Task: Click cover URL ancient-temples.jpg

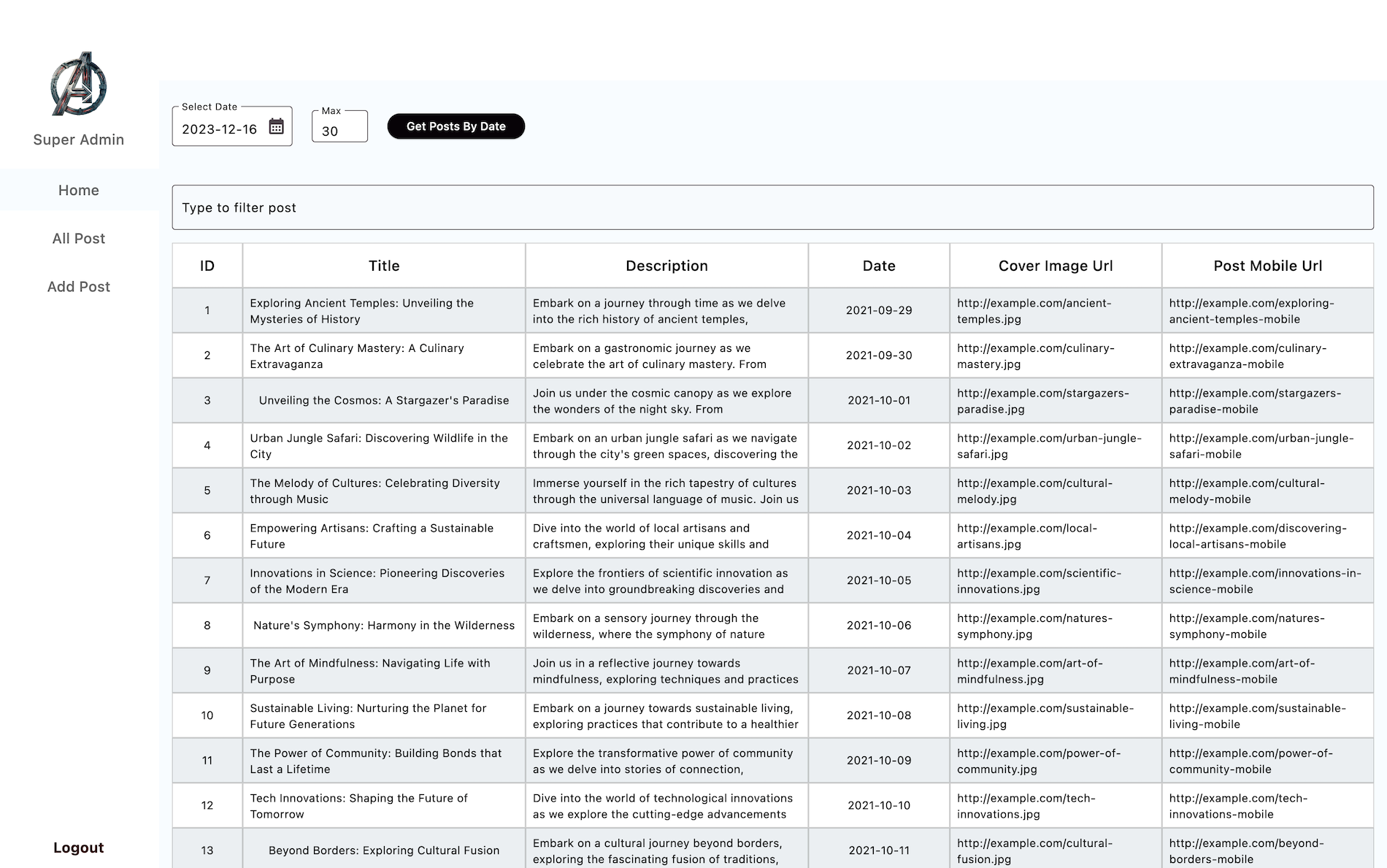Action: [1034, 311]
